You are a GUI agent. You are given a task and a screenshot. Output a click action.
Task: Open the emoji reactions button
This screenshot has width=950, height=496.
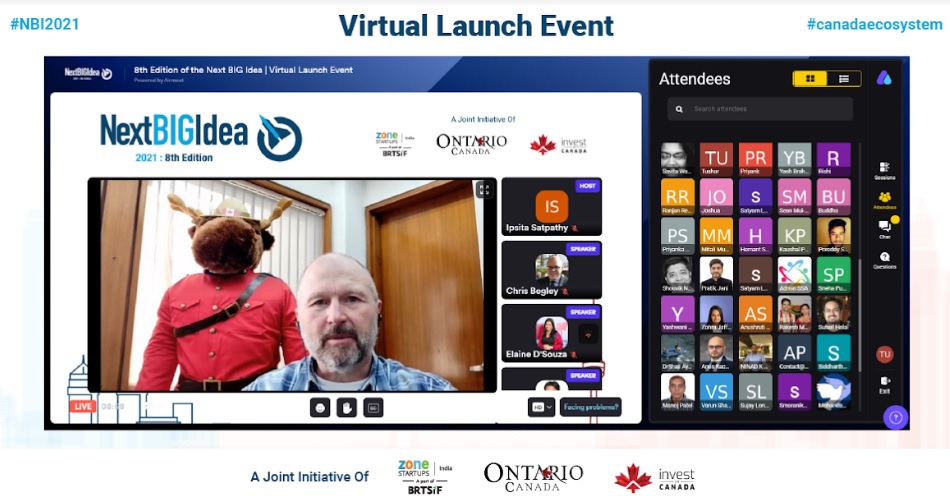pyautogui.click(x=319, y=408)
